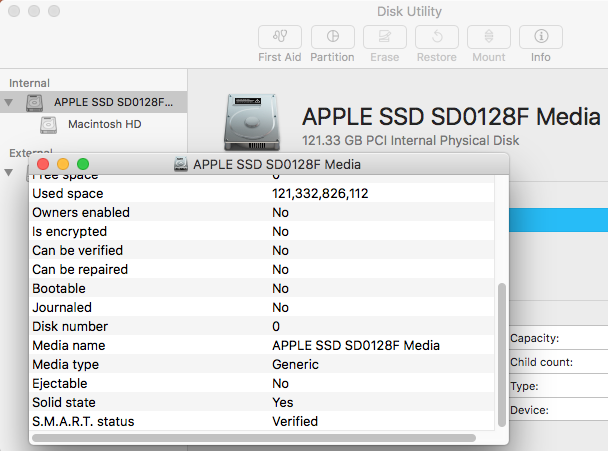Select the Solid state row label
Screen dimensions: 608x451
64,402
